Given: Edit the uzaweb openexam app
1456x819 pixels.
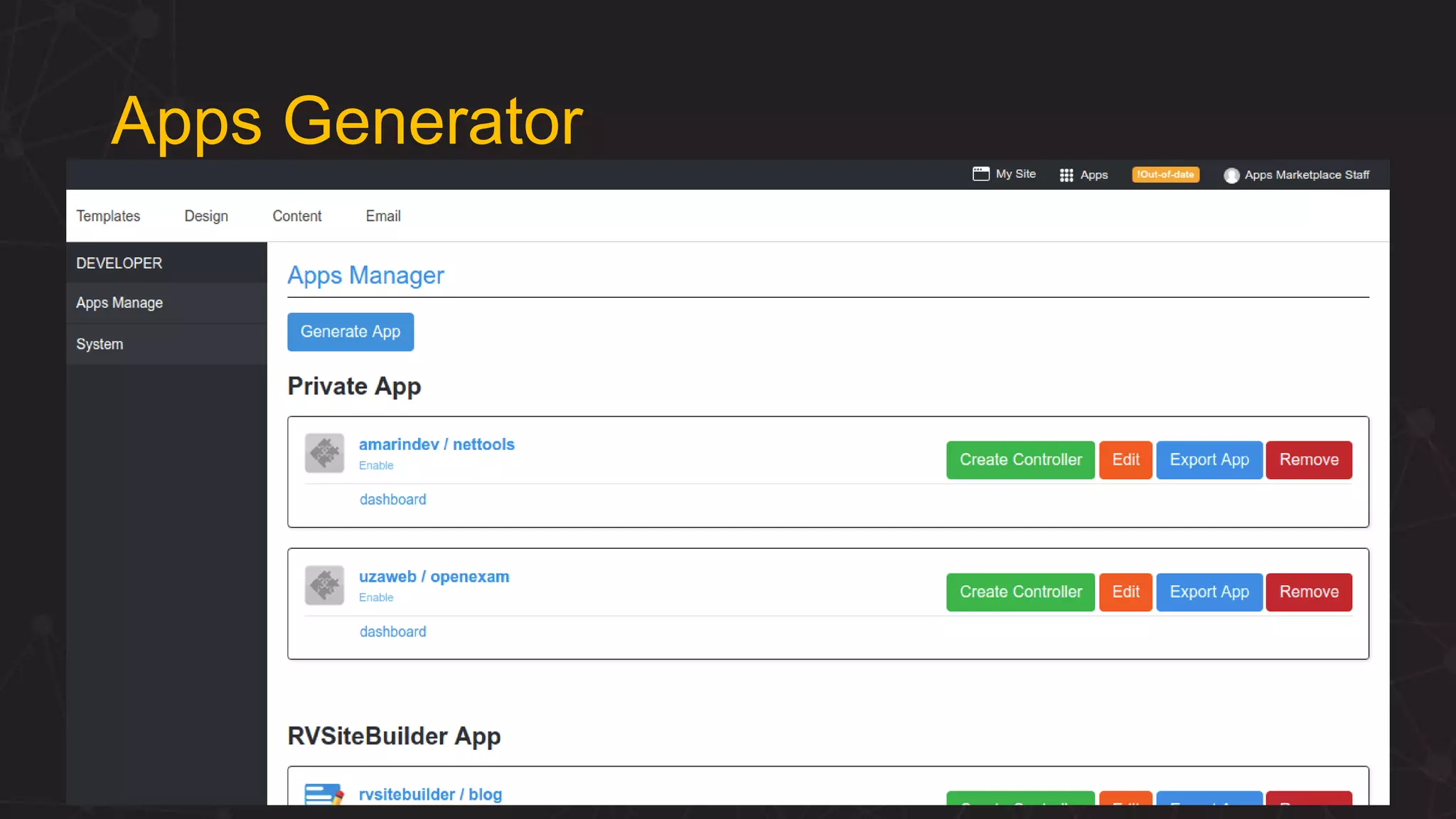Looking at the screenshot, I should (x=1125, y=592).
